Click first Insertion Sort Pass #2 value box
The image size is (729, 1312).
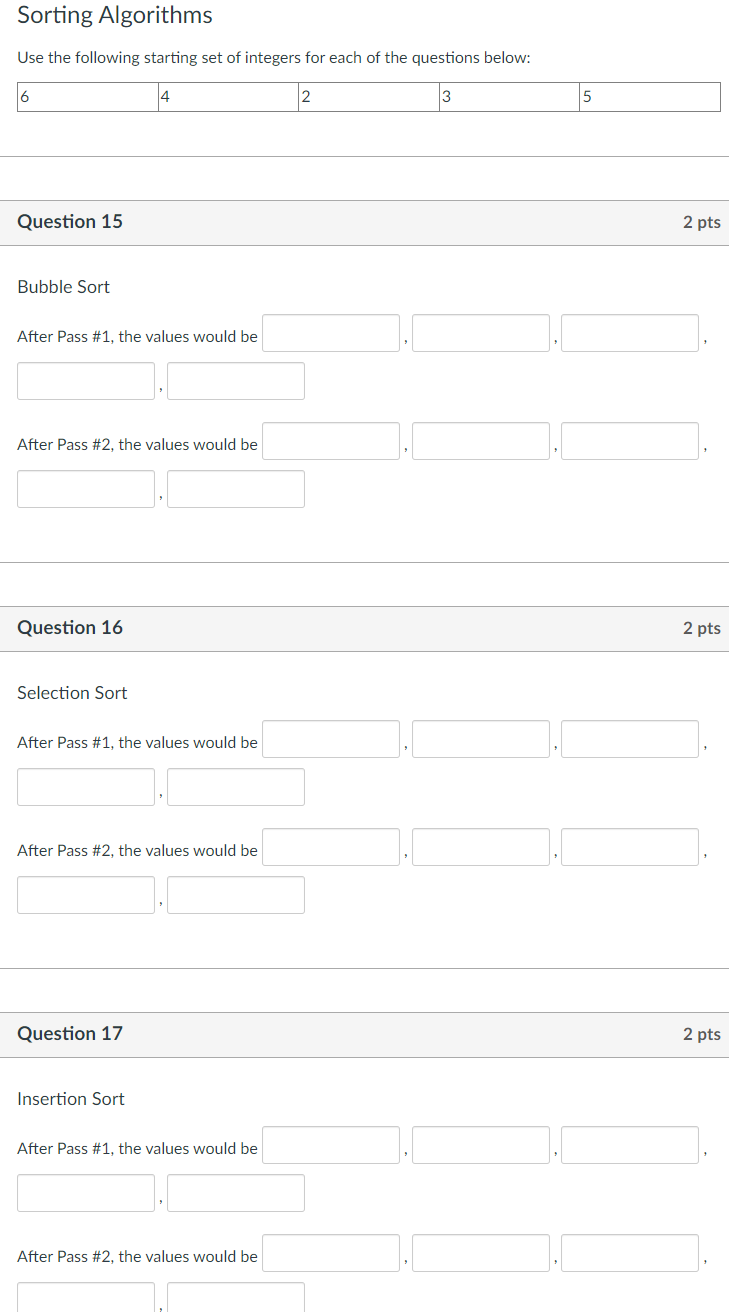tap(331, 1253)
